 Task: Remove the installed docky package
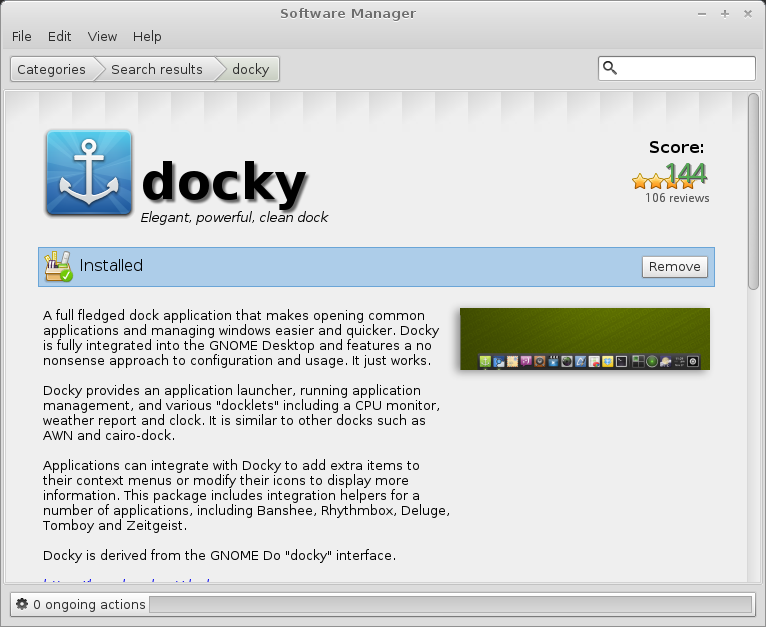675,267
